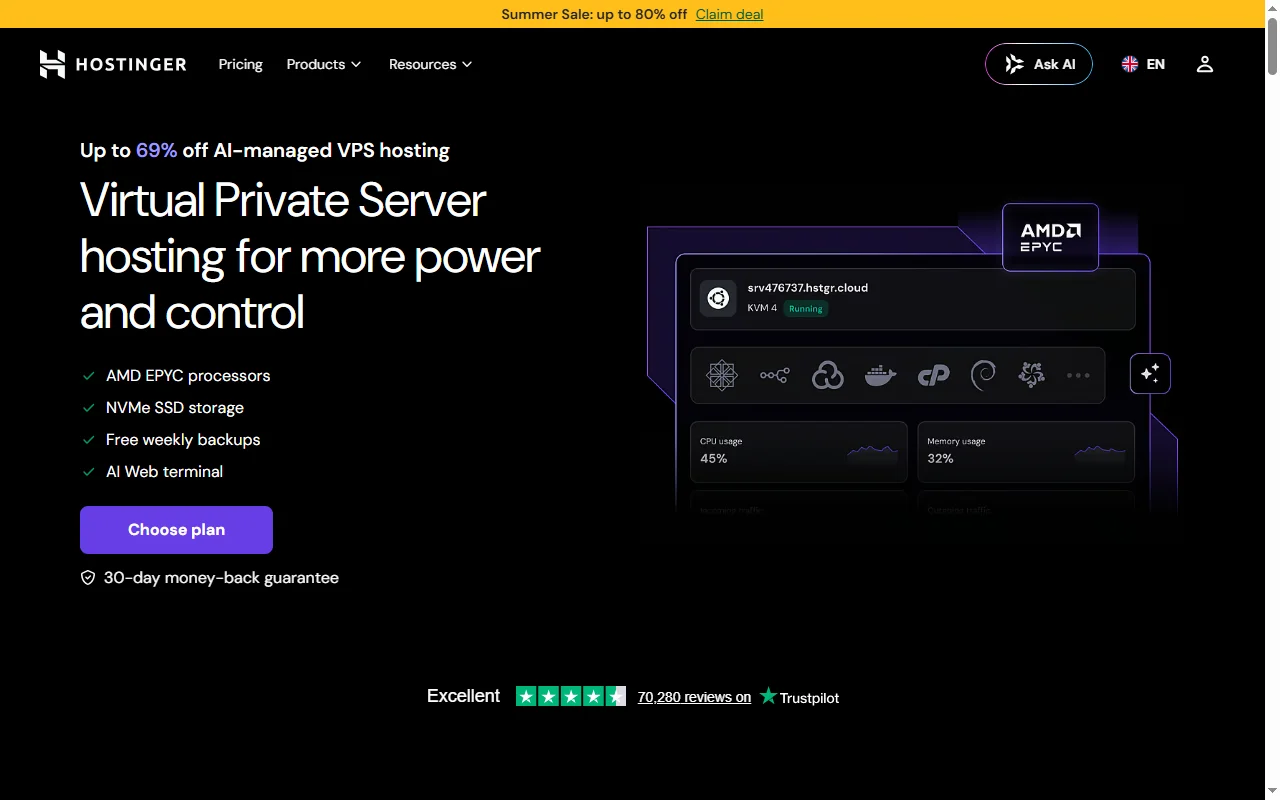
Task: Select the CloudPanel cloud icon
Action: tap(827, 375)
